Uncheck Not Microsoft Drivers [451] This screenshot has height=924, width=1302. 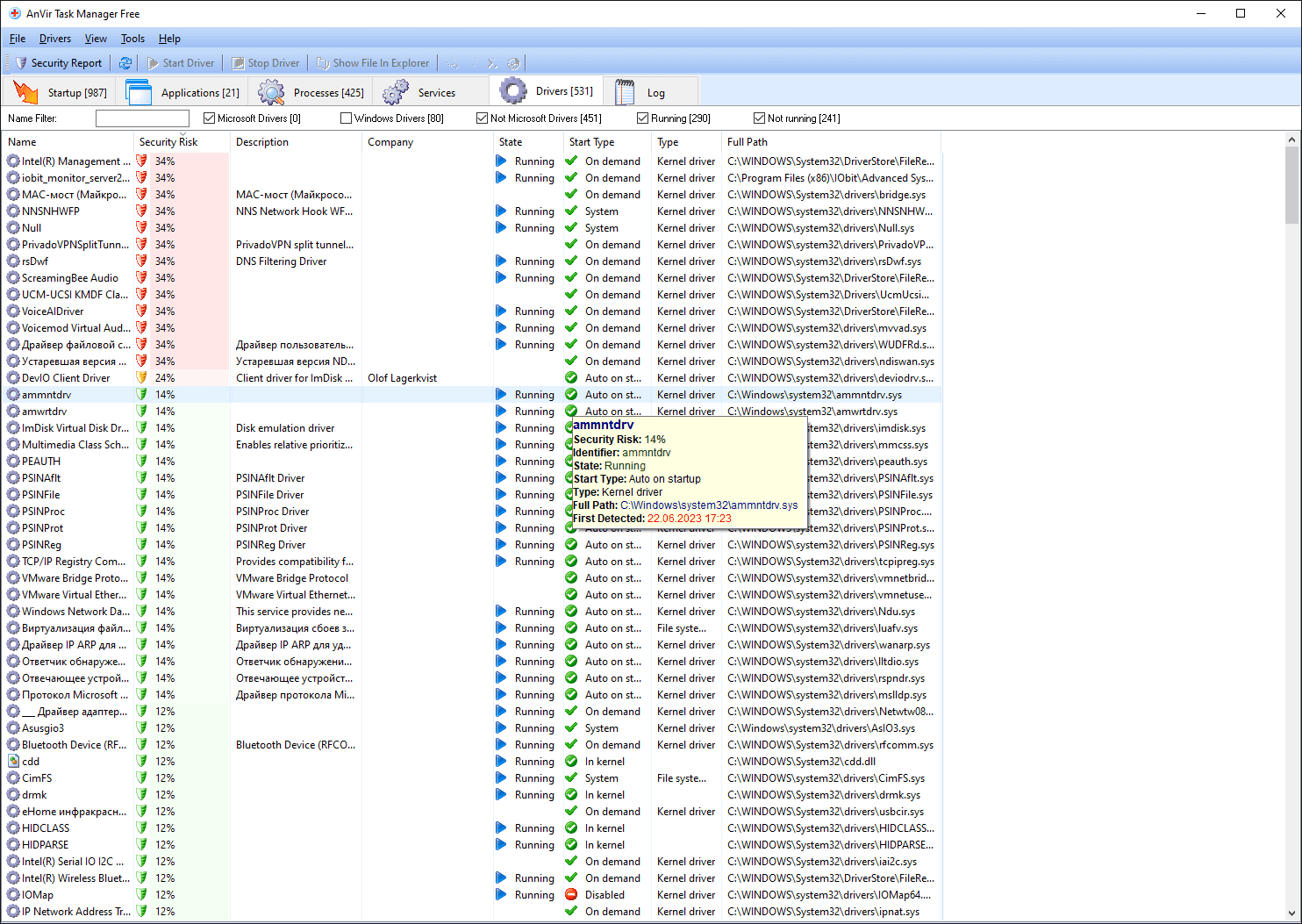(x=482, y=118)
